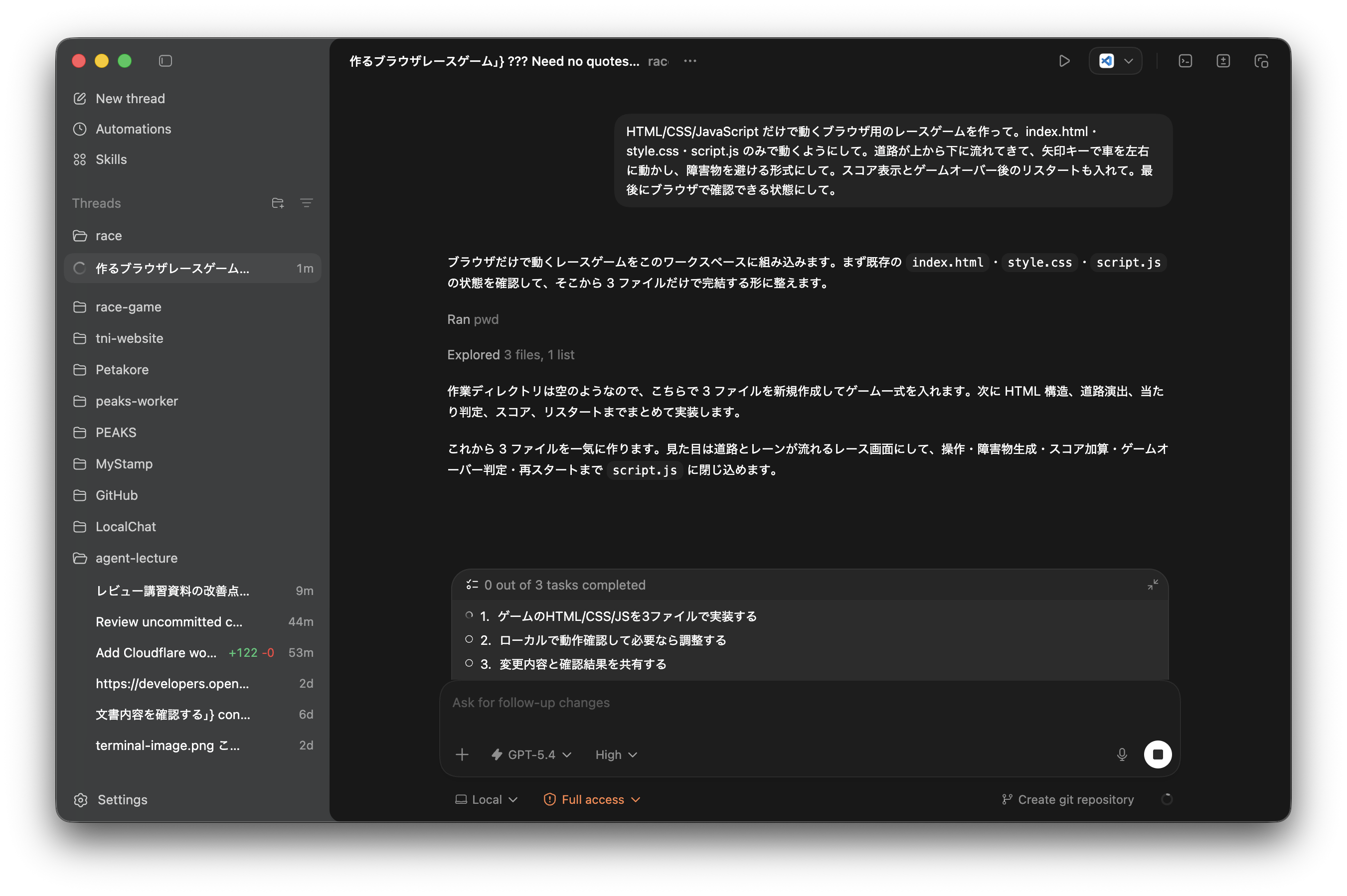This screenshot has width=1347, height=896.
Task: Open the High reasoning effort dropdown
Action: click(x=616, y=754)
